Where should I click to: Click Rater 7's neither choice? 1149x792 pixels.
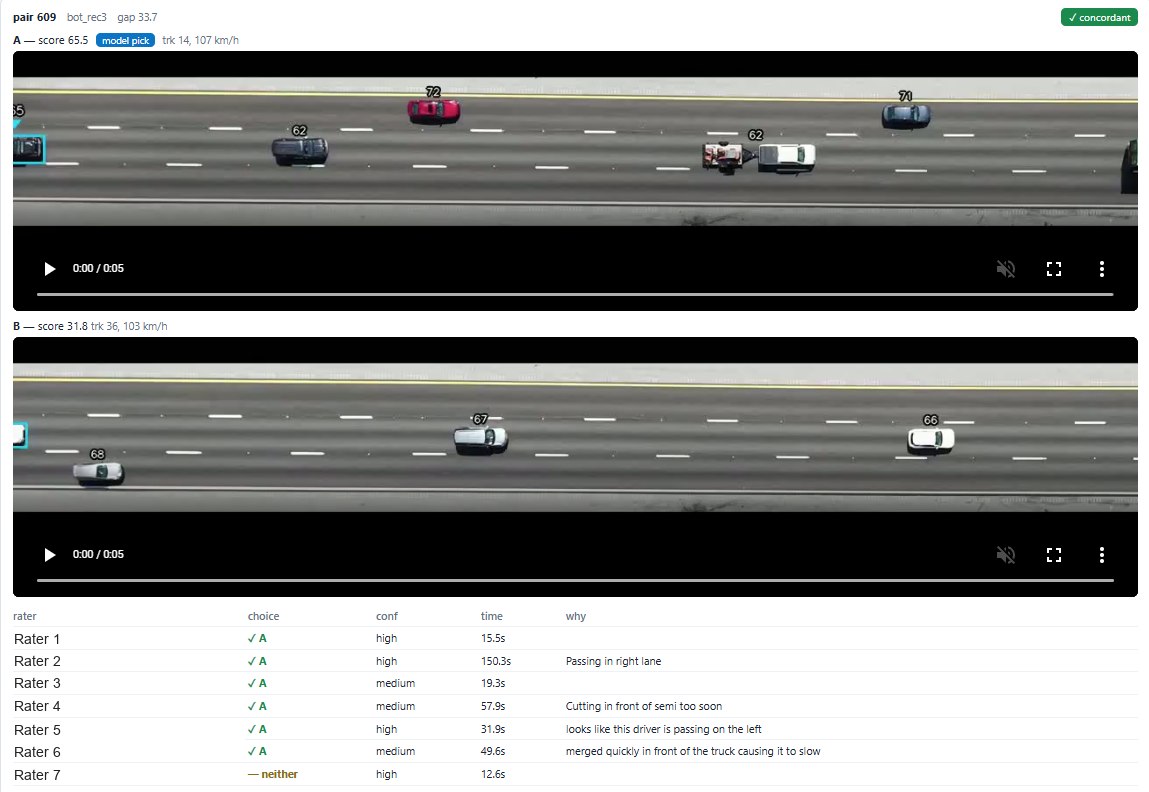tap(273, 774)
